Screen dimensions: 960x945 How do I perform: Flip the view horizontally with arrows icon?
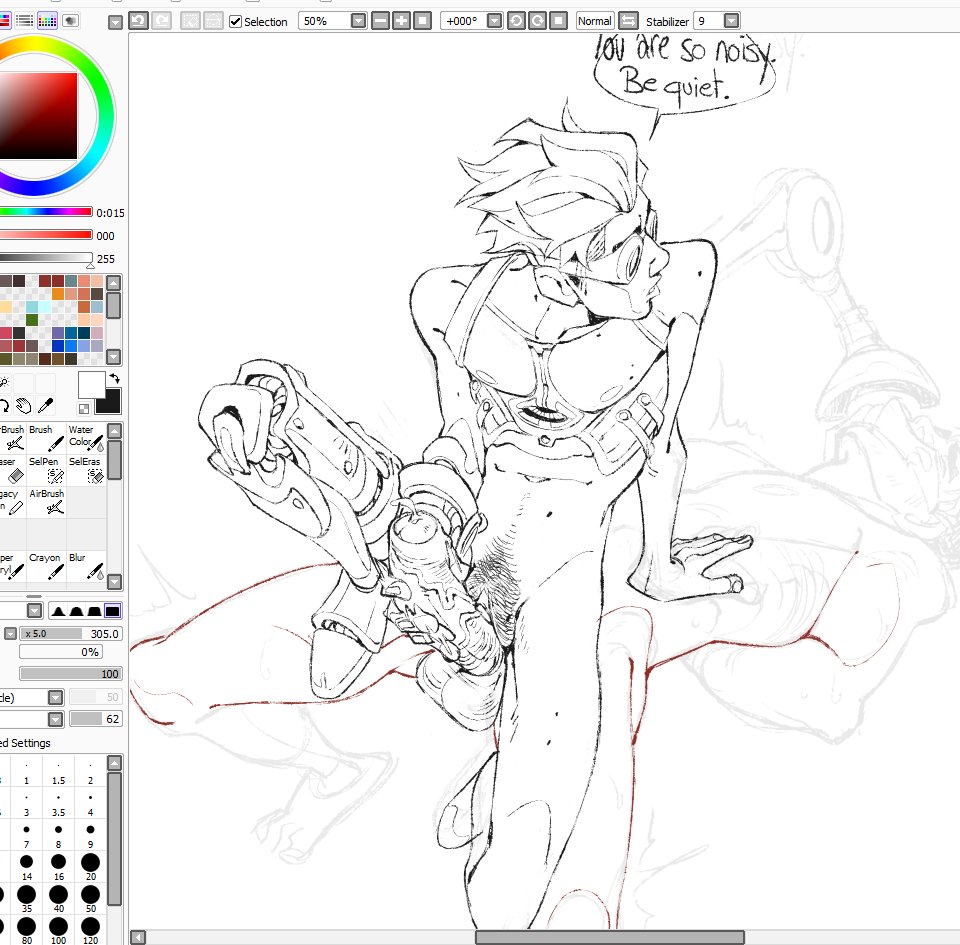point(628,21)
